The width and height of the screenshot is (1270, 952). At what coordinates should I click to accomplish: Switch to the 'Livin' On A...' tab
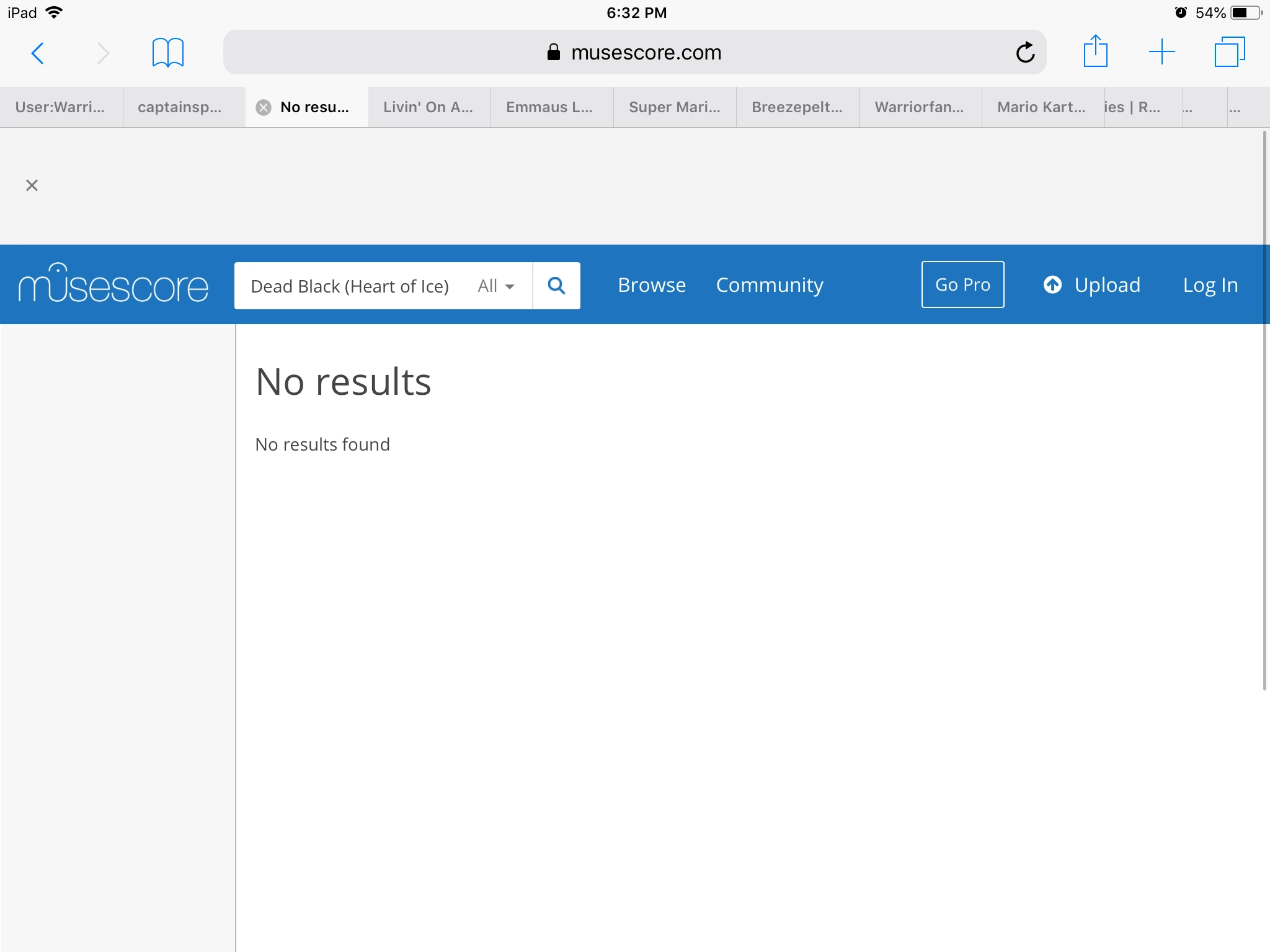[429, 107]
